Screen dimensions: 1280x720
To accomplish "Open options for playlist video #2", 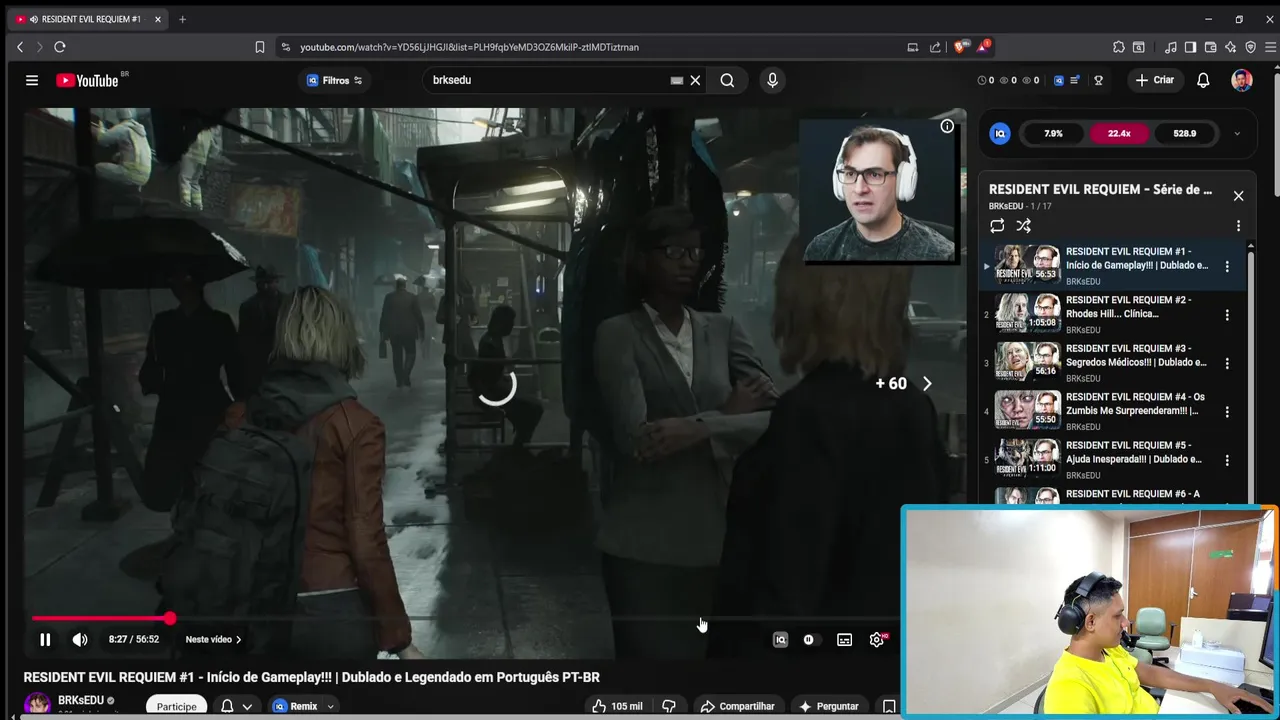I will 1227,315.
